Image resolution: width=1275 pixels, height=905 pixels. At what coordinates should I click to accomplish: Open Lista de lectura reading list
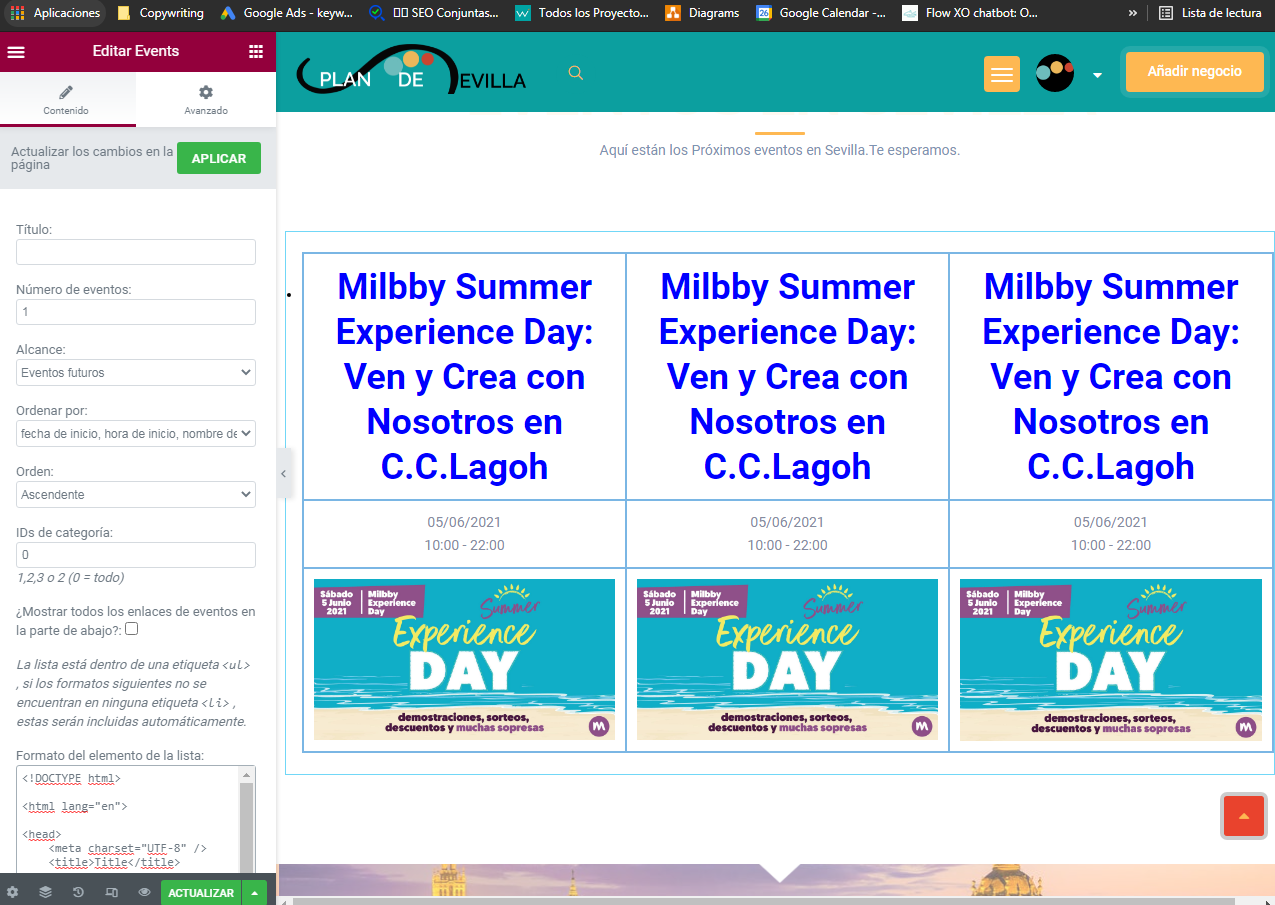click(1210, 13)
